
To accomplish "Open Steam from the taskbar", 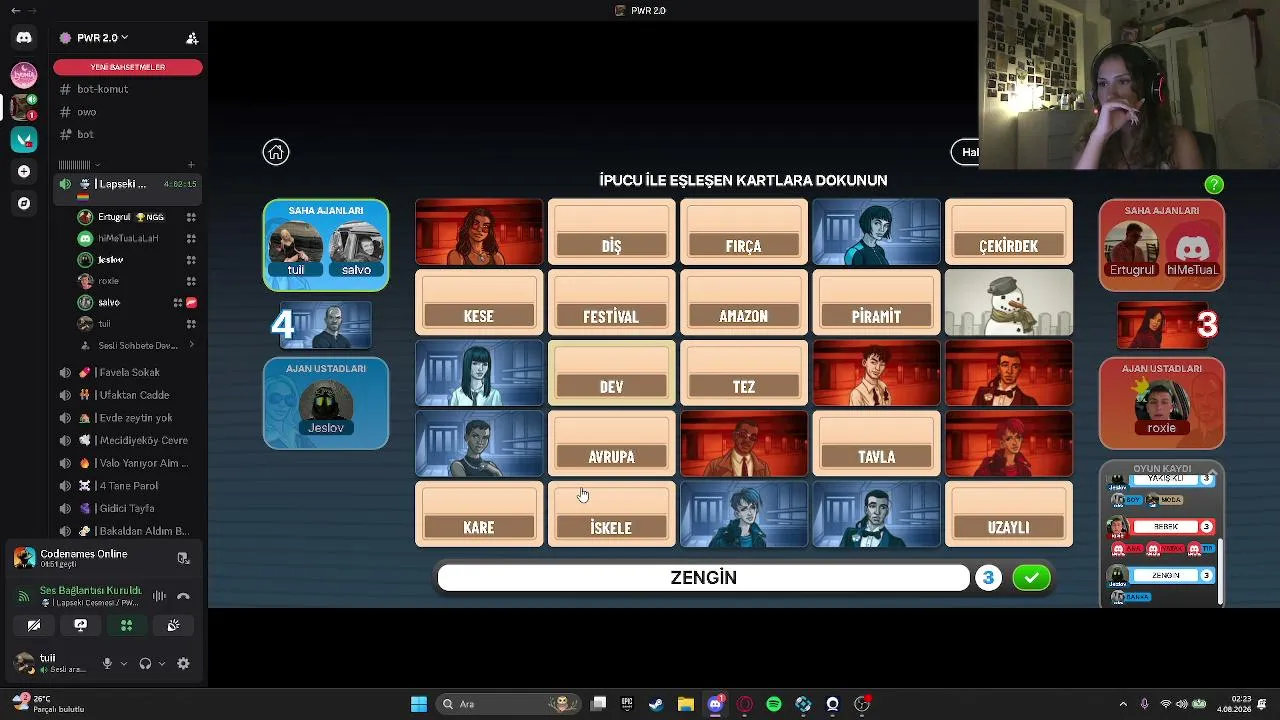I will coord(656,704).
